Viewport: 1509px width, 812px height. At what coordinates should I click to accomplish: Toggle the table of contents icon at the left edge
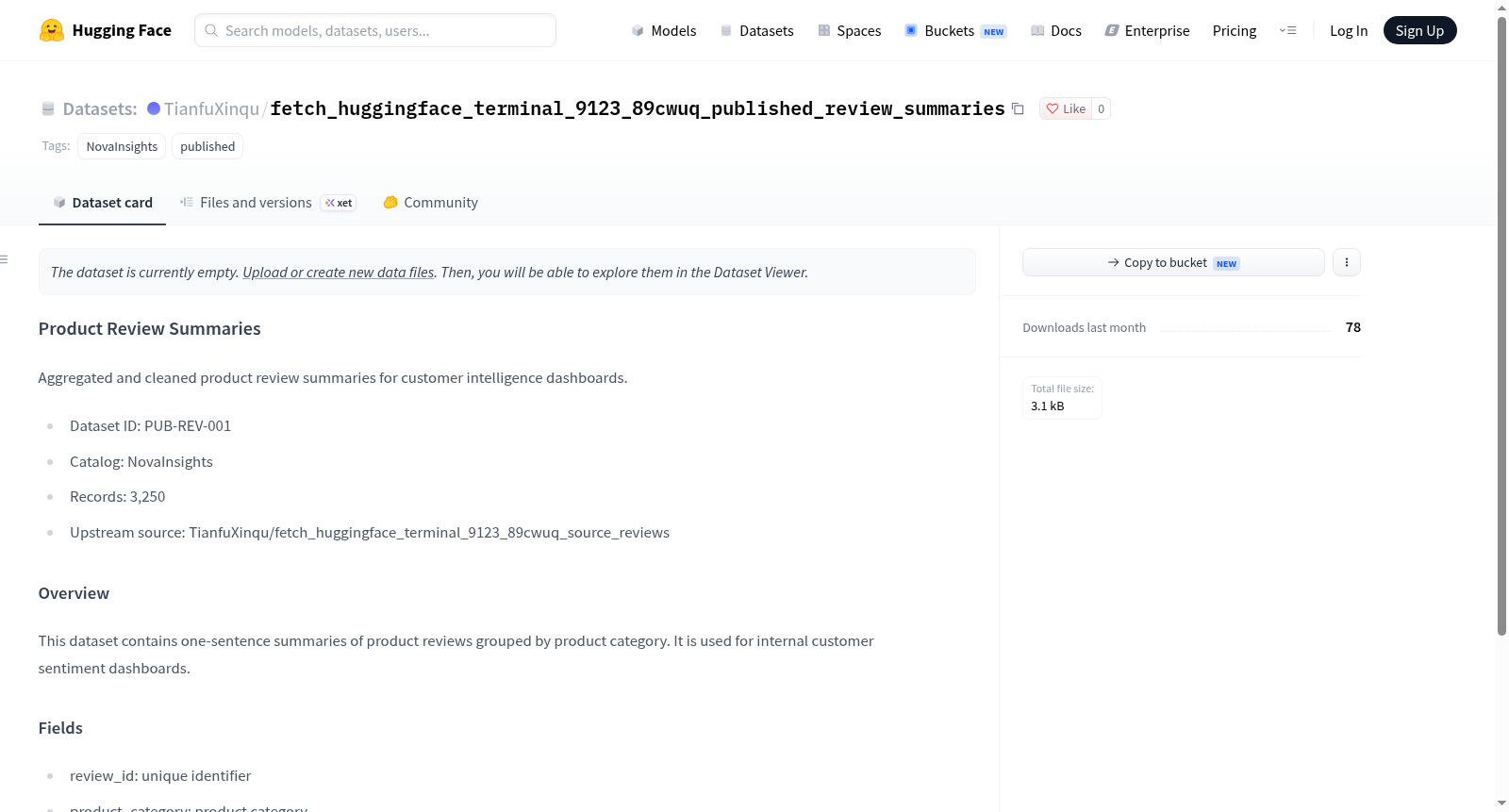point(5,259)
